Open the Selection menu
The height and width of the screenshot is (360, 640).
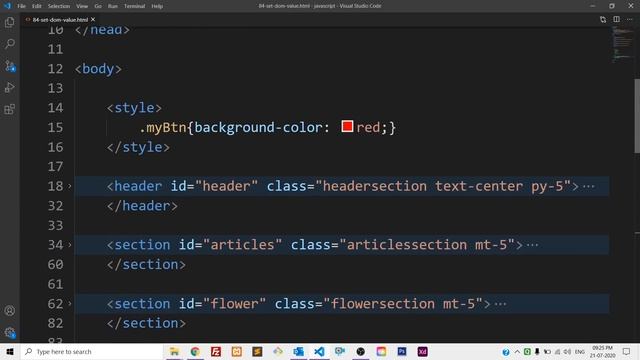59,6
